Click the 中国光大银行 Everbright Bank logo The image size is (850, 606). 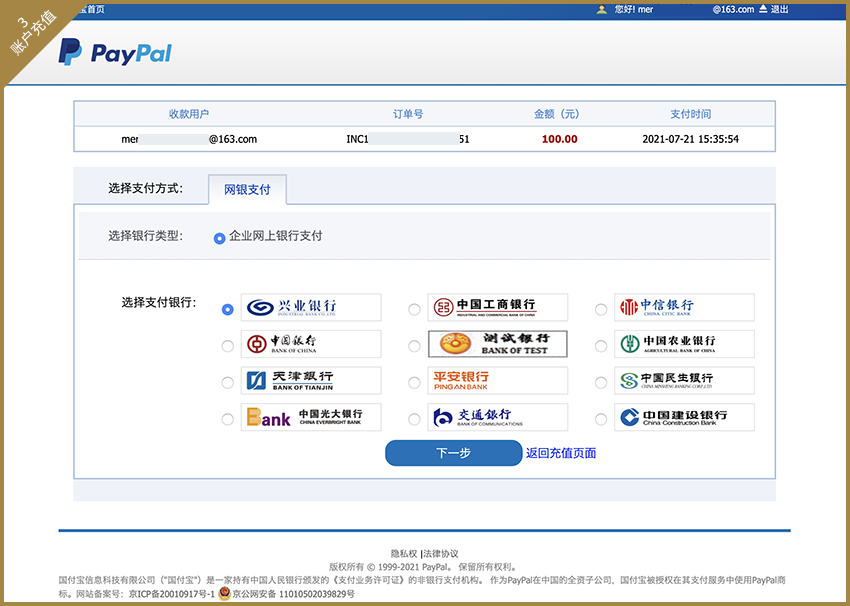pyautogui.click(x=311, y=417)
